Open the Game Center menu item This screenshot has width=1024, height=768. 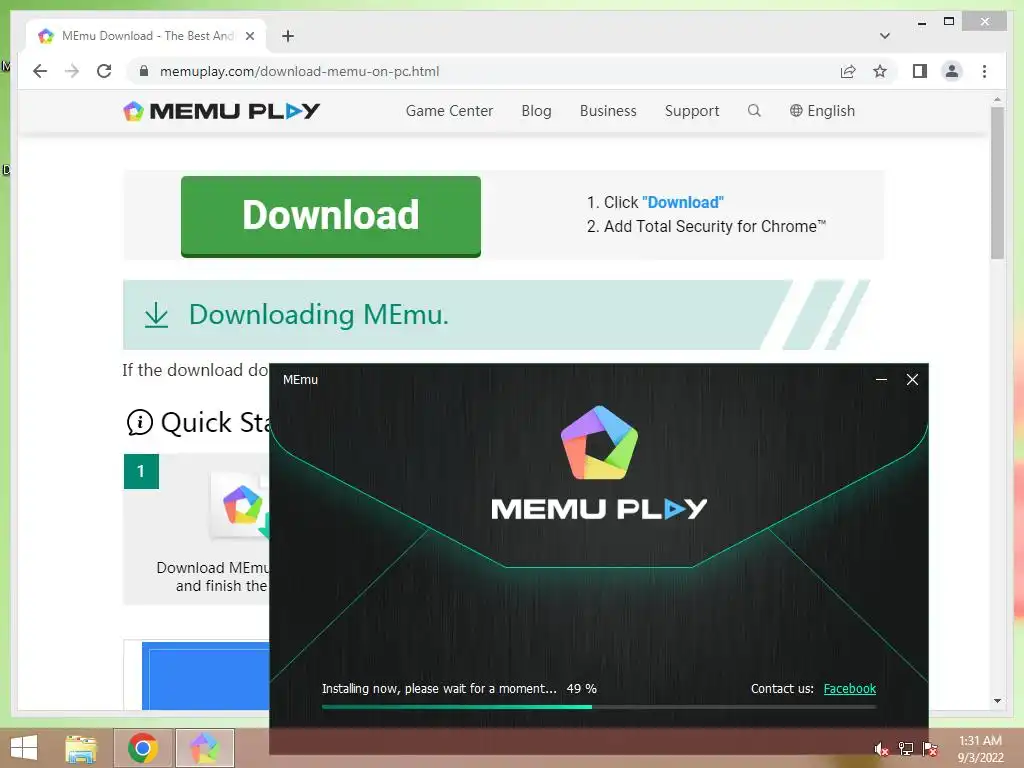(449, 111)
